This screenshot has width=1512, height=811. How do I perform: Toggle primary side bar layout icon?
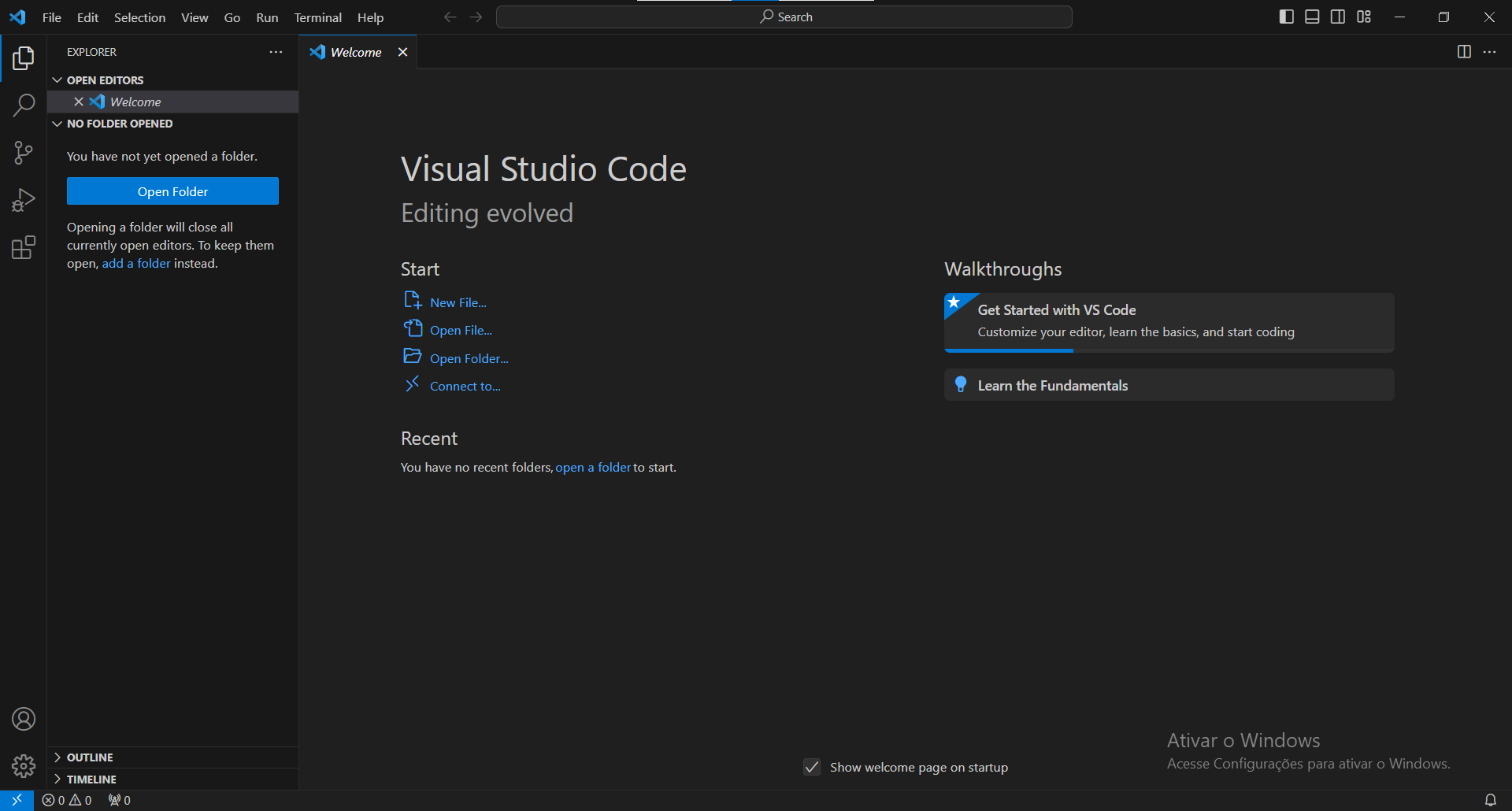[x=1287, y=17]
